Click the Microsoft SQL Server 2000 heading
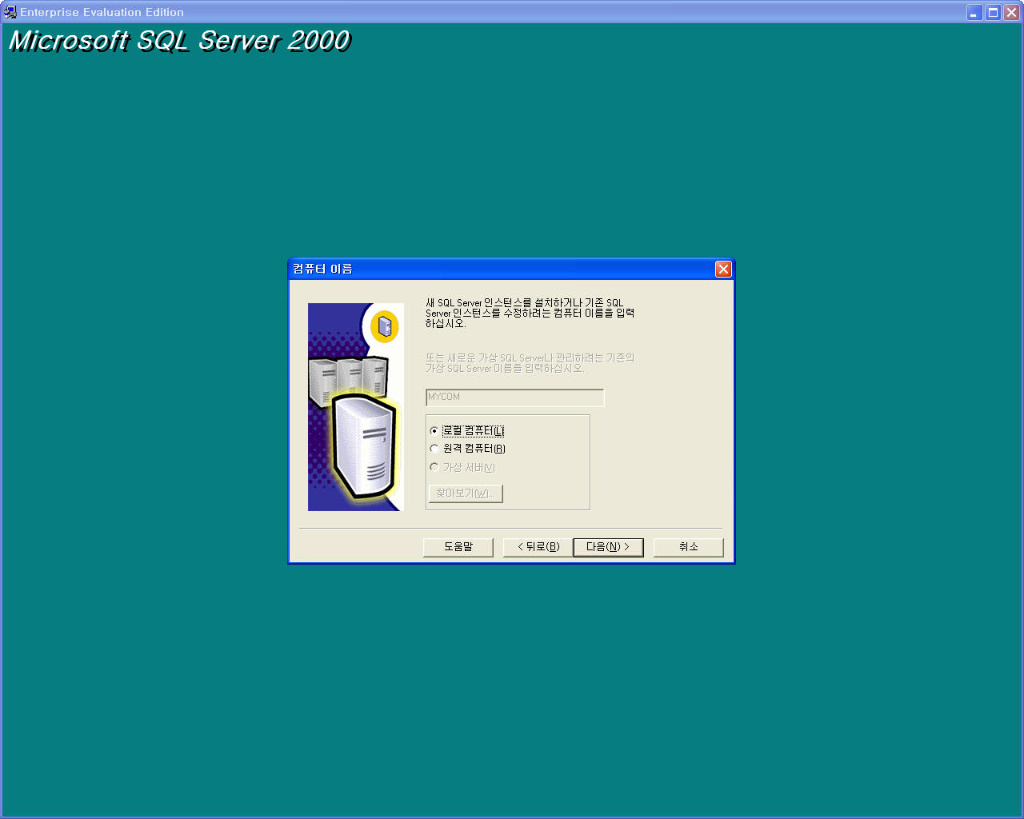The image size is (1024, 819). tap(180, 41)
